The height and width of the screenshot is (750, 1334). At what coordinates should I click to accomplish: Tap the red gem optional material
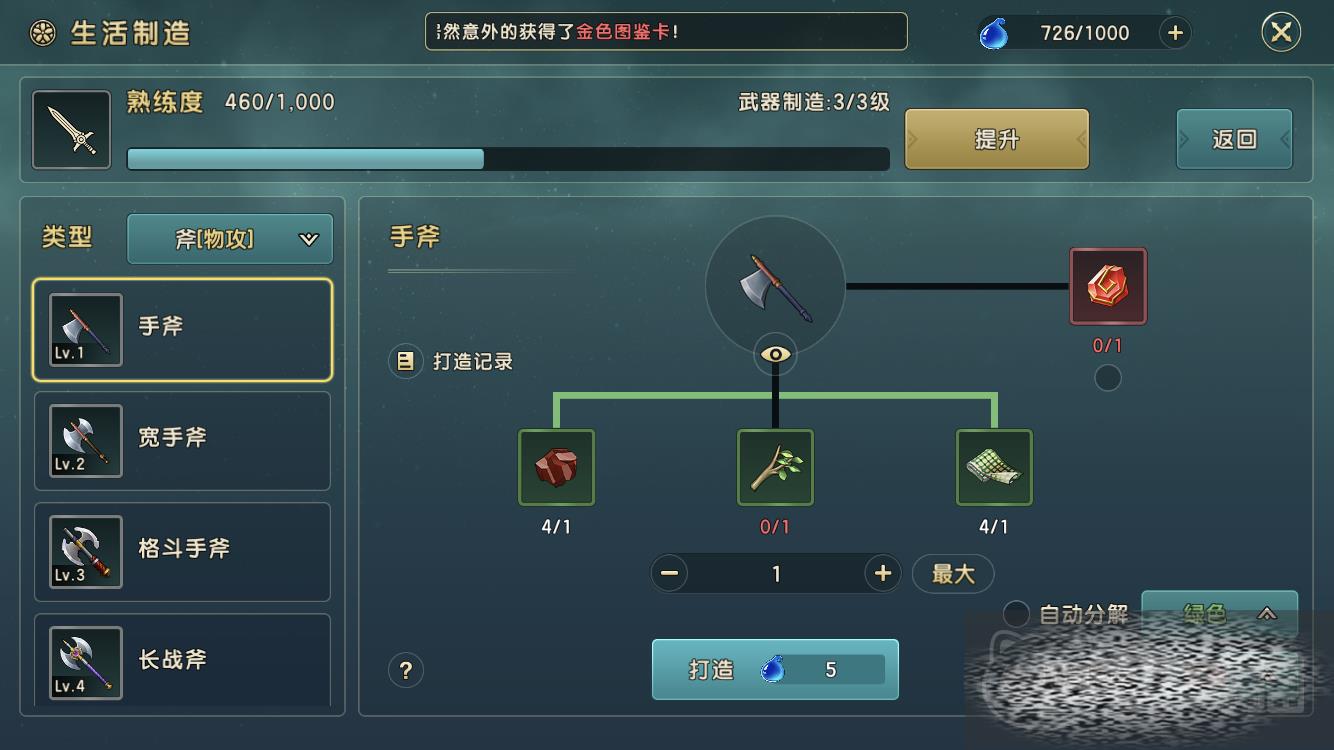tap(1108, 287)
